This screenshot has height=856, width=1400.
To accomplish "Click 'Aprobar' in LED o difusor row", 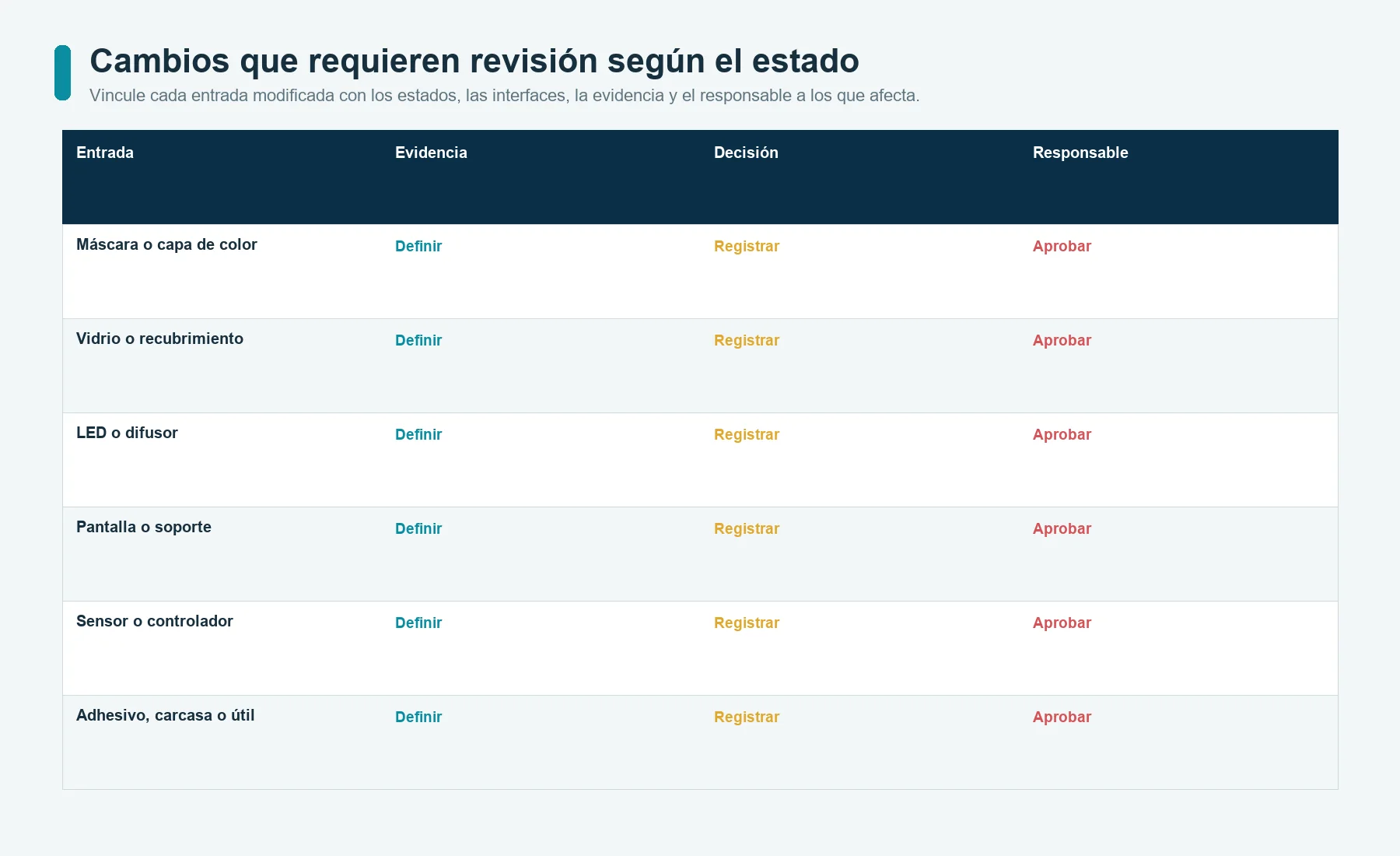I will coord(1062,434).
